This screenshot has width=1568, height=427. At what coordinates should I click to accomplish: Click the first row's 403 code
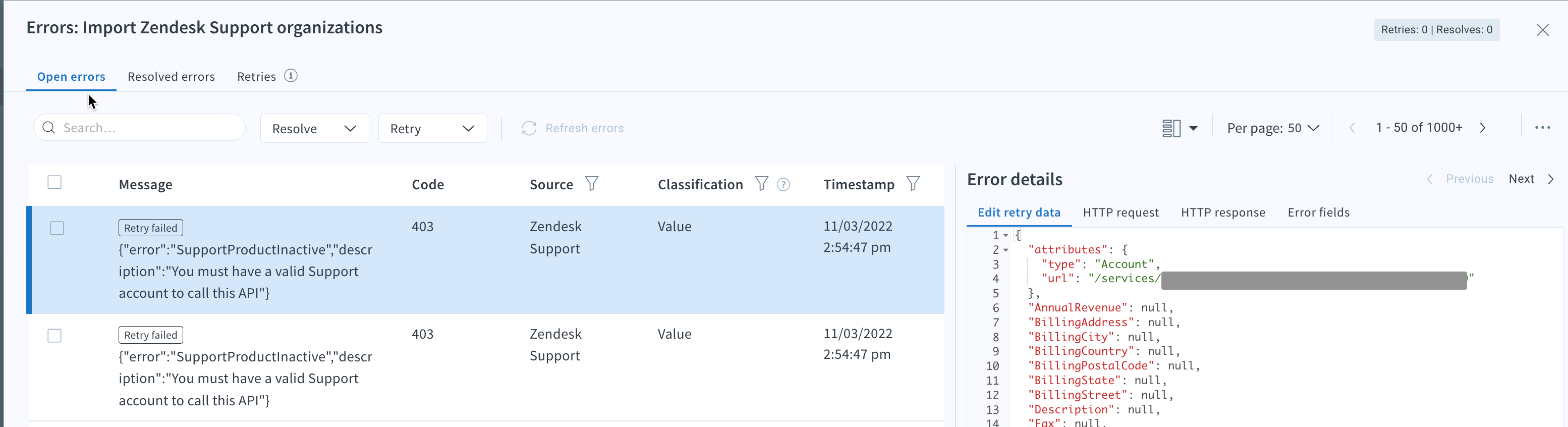tap(422, 227)
